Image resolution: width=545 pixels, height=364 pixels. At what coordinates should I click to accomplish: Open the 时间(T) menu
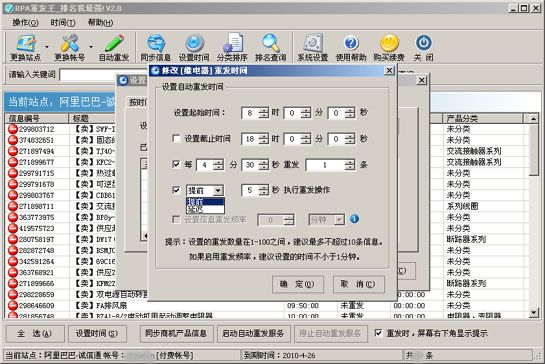pyautogui.click(x=63, y=23)
